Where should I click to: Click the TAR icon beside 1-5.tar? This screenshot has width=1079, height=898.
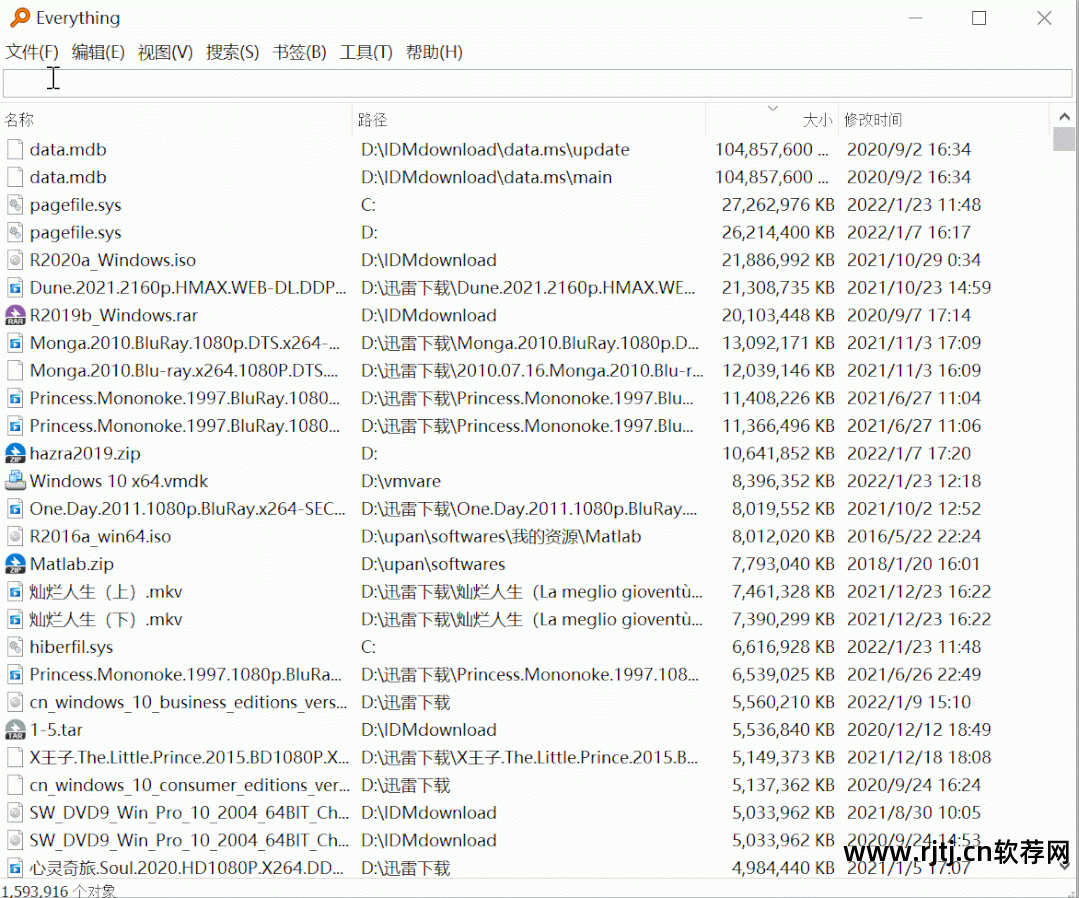(15, 730)
